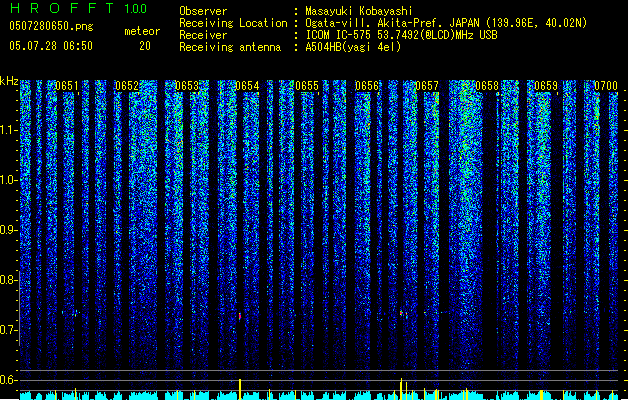Click the date stamp 05.07.28 06:50
This screenshot has width=629, height=400.
tap(51, 46)
